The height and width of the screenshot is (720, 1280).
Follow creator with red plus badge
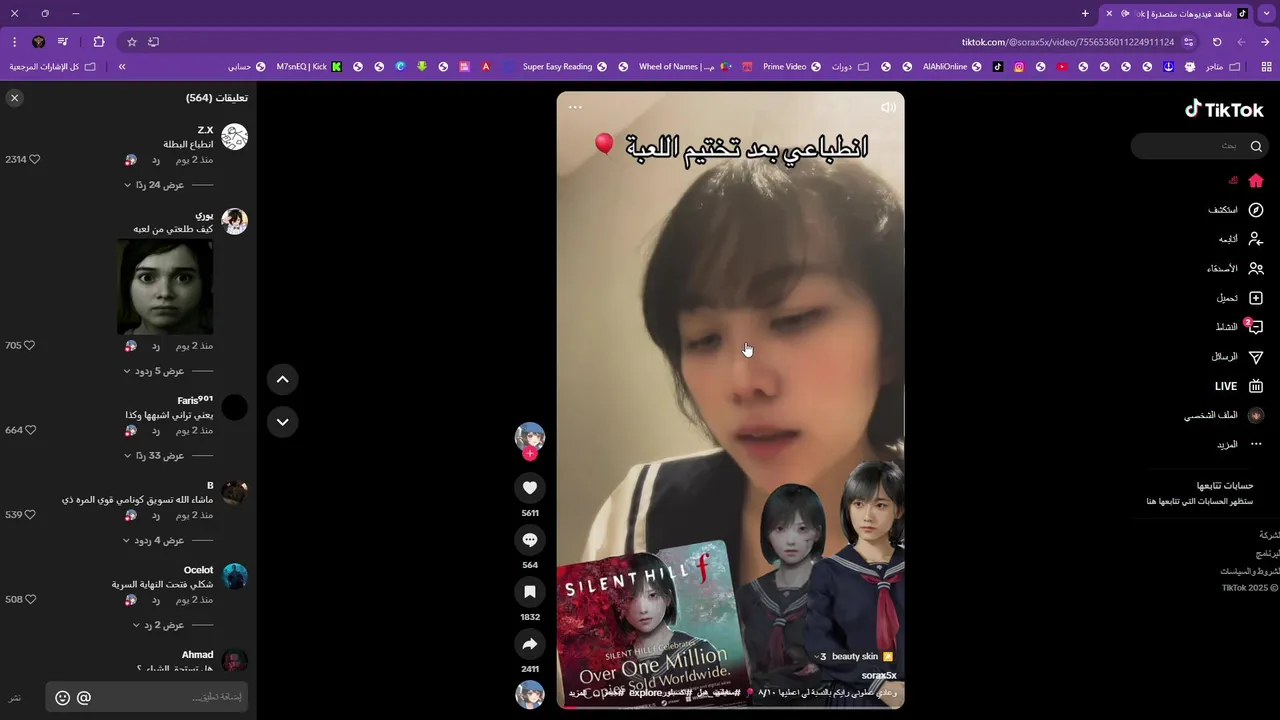[x=530, y=454]
